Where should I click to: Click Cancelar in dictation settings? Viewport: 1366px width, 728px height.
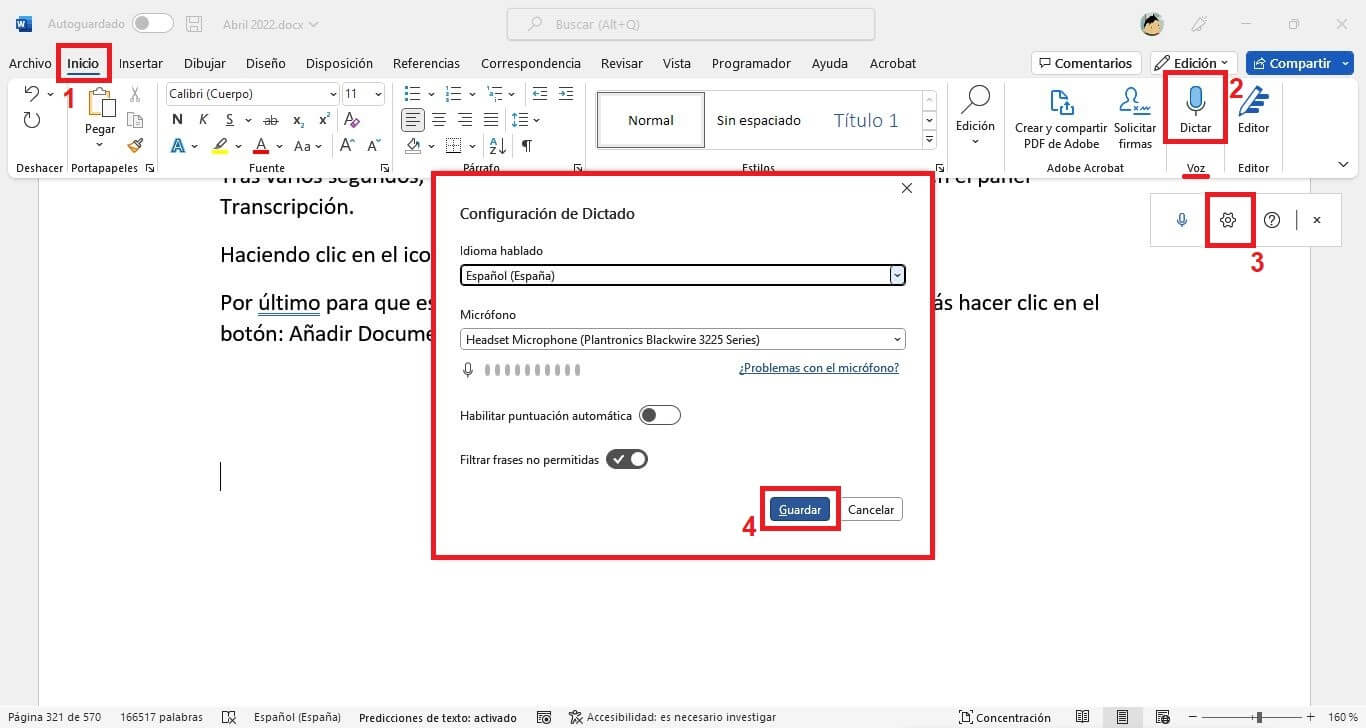[871, 509]
